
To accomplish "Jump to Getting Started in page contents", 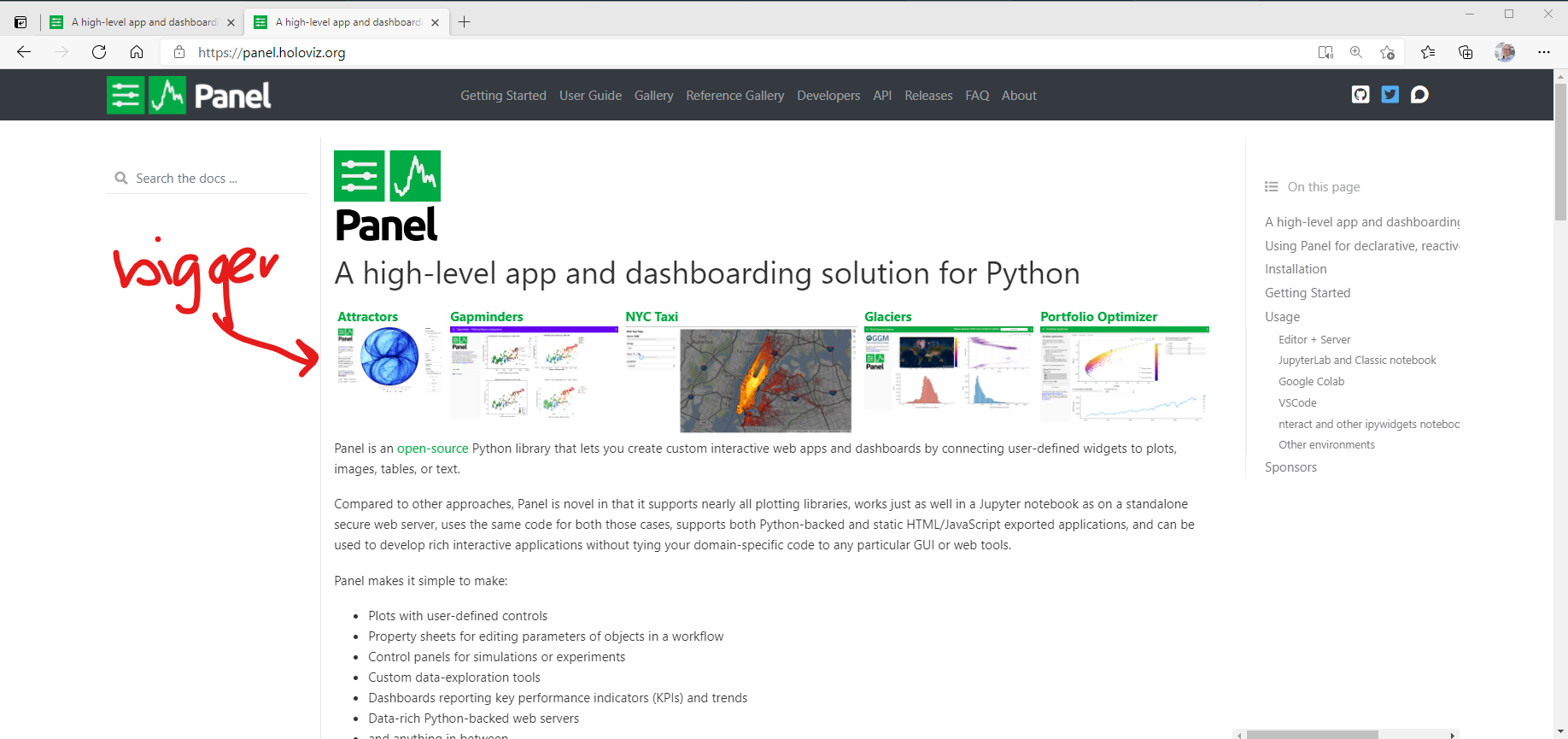I will pos(1308,293).
